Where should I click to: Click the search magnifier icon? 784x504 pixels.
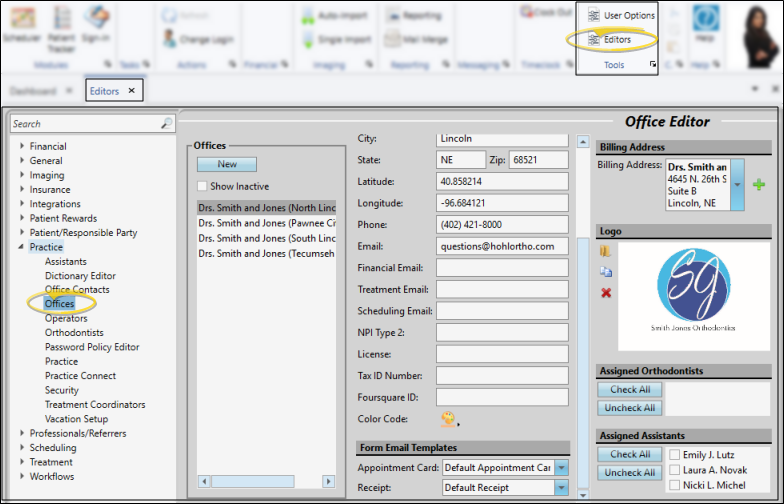166,124
